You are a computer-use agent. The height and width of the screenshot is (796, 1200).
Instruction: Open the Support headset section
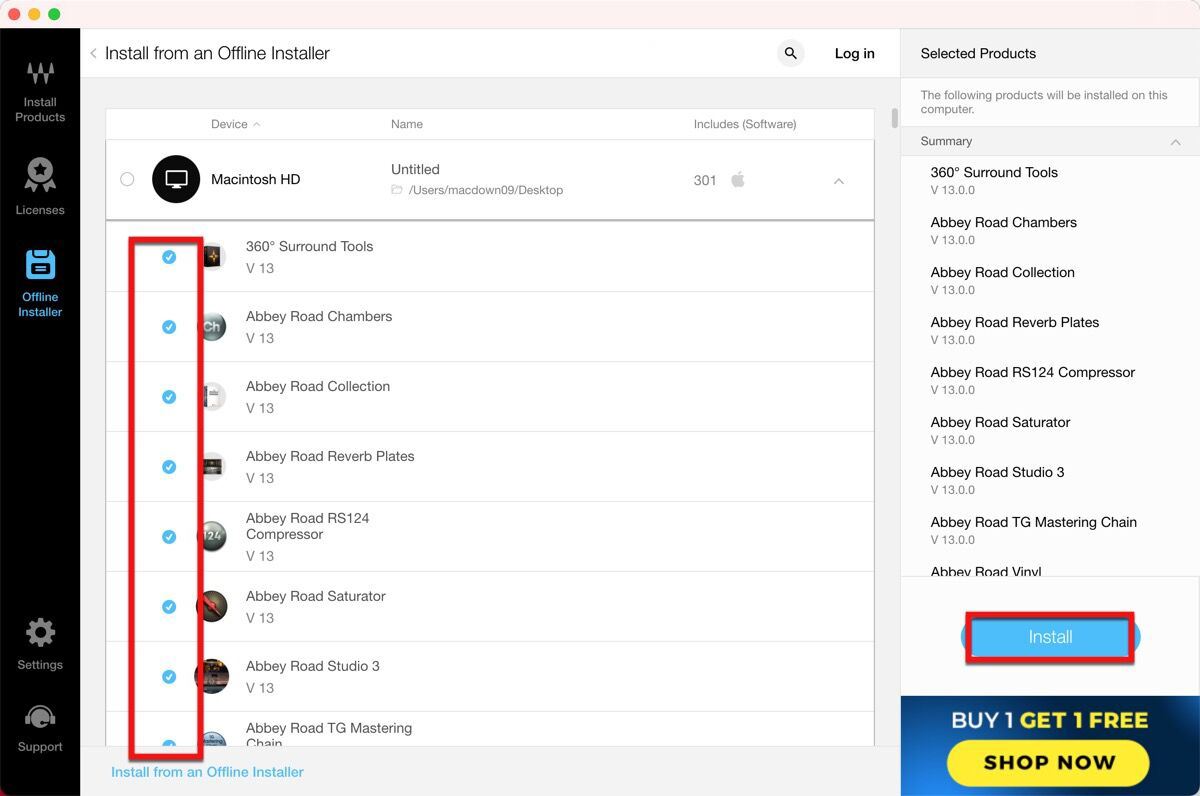tap(40, 728)
